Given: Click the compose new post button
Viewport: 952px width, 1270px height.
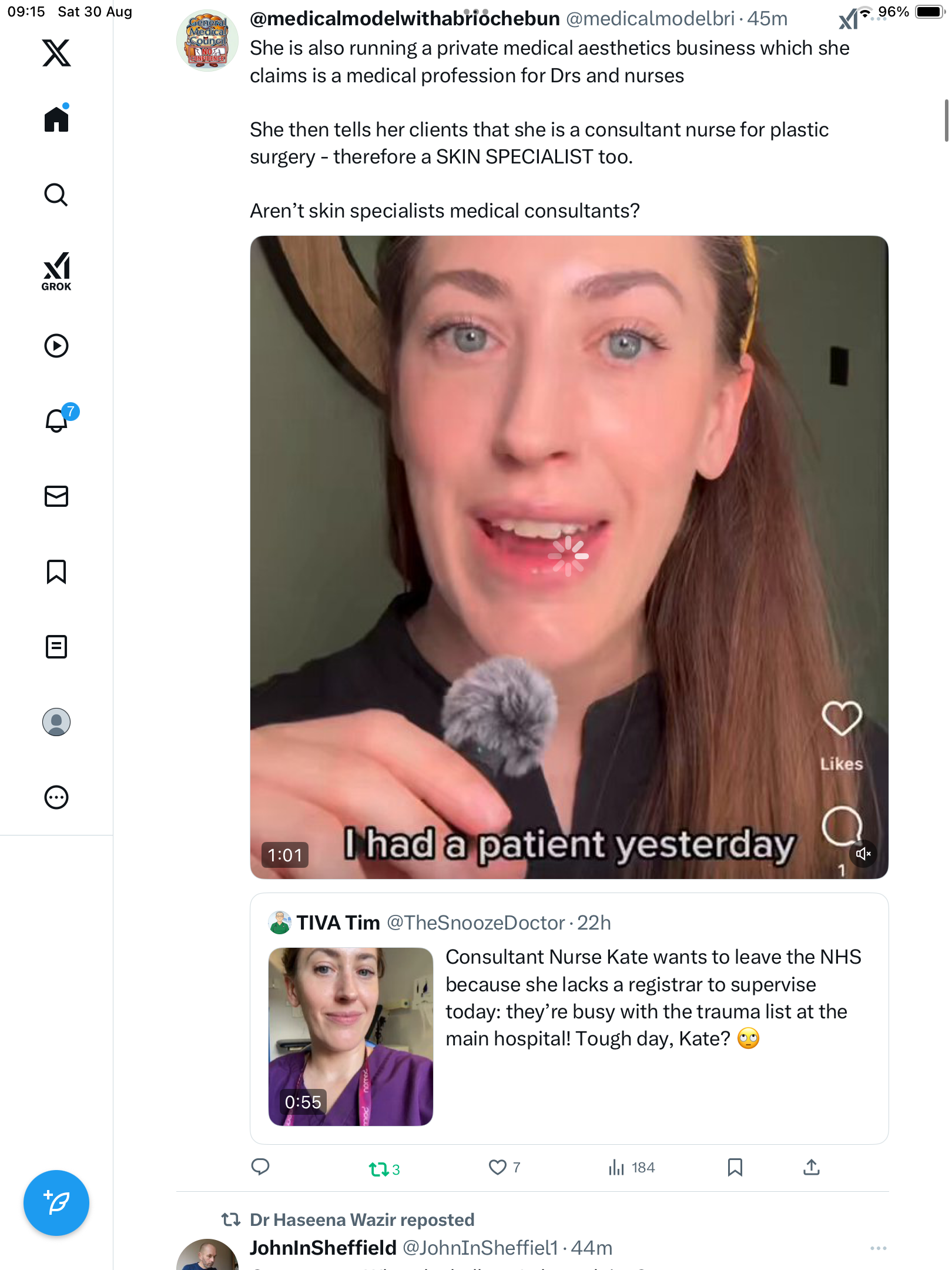Looking at the screenshot, I should click(56, 1203).
